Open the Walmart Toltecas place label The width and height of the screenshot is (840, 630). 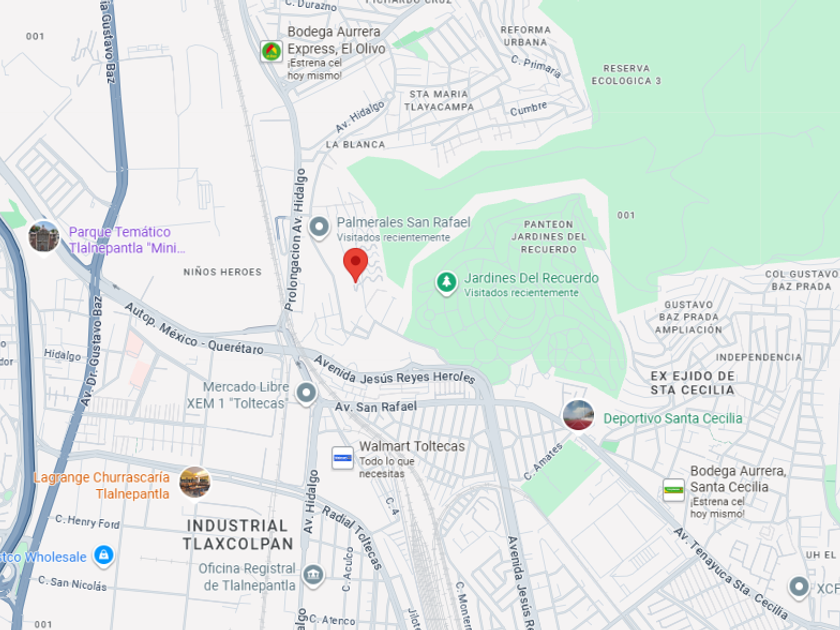pos(412,446)
